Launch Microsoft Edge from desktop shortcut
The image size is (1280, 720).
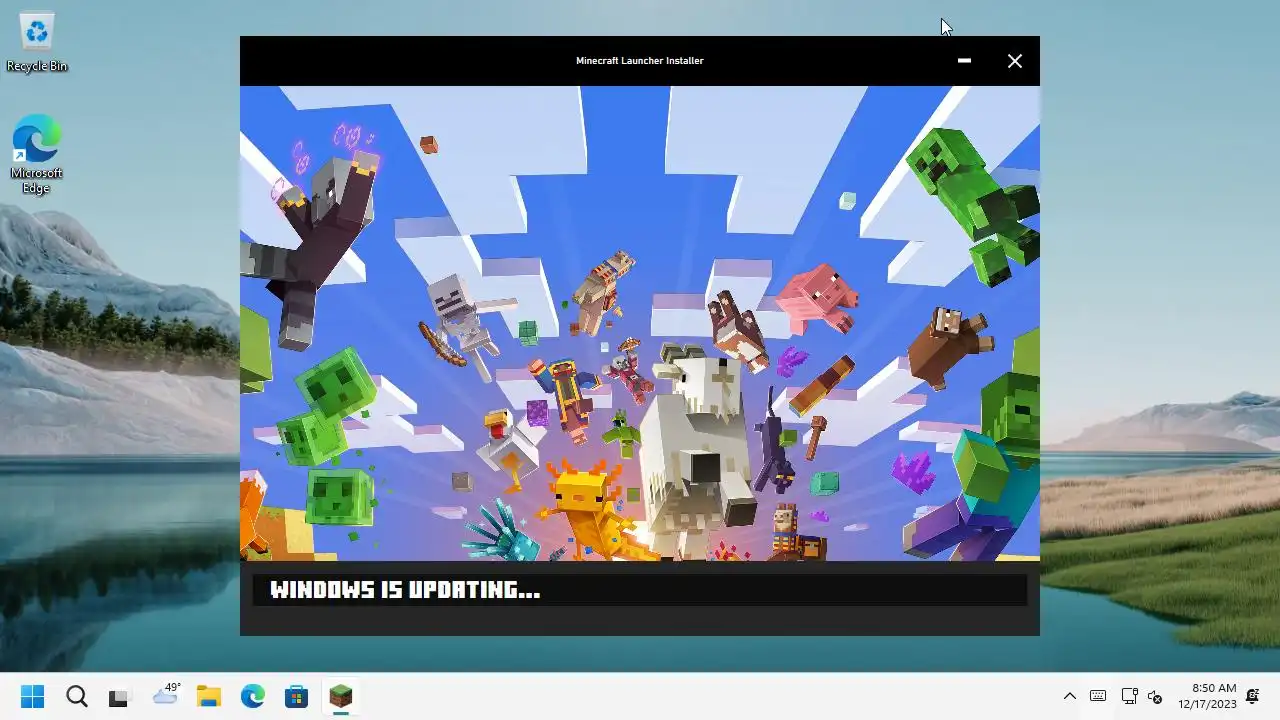coord(37,155)
